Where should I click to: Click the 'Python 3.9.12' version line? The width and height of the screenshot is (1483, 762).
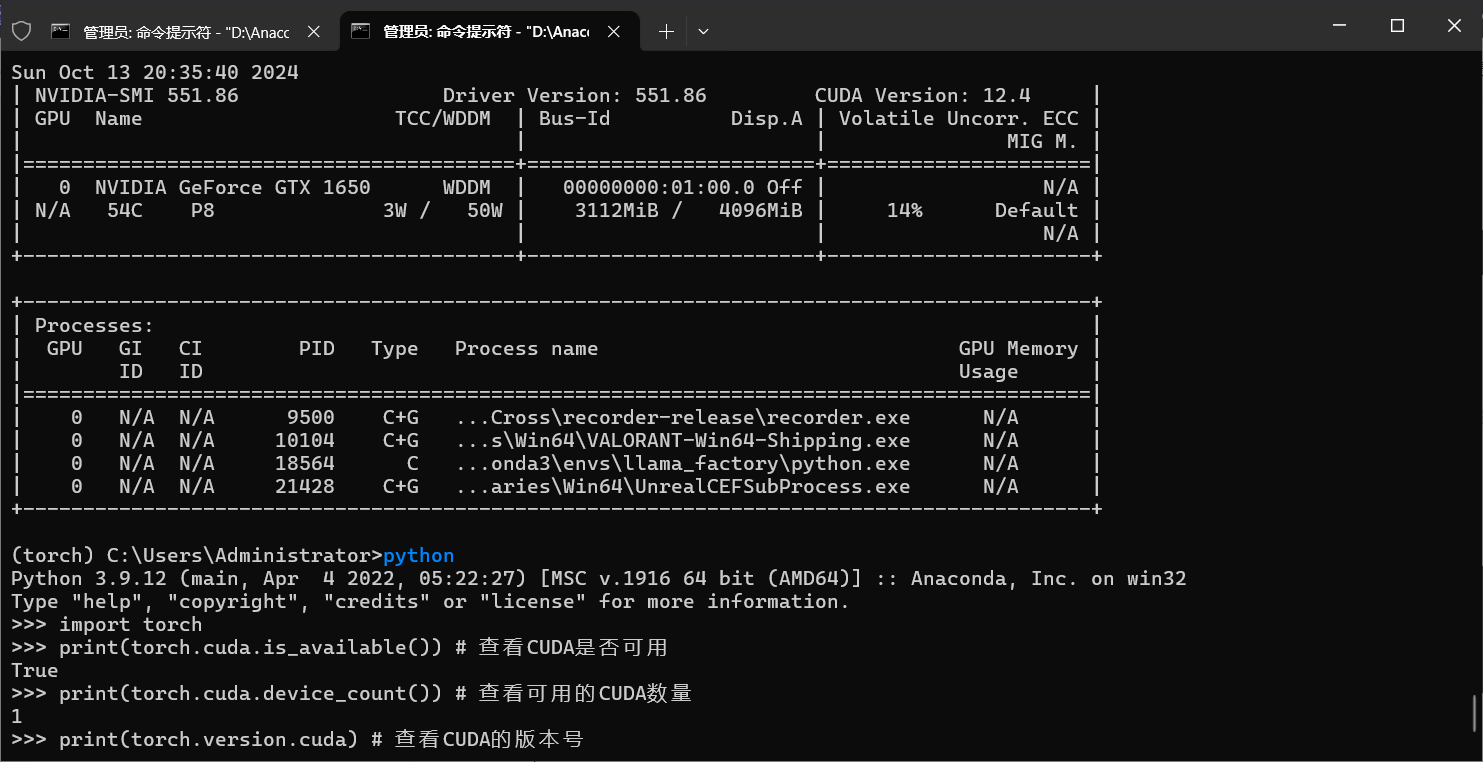[x=599, y=578]
